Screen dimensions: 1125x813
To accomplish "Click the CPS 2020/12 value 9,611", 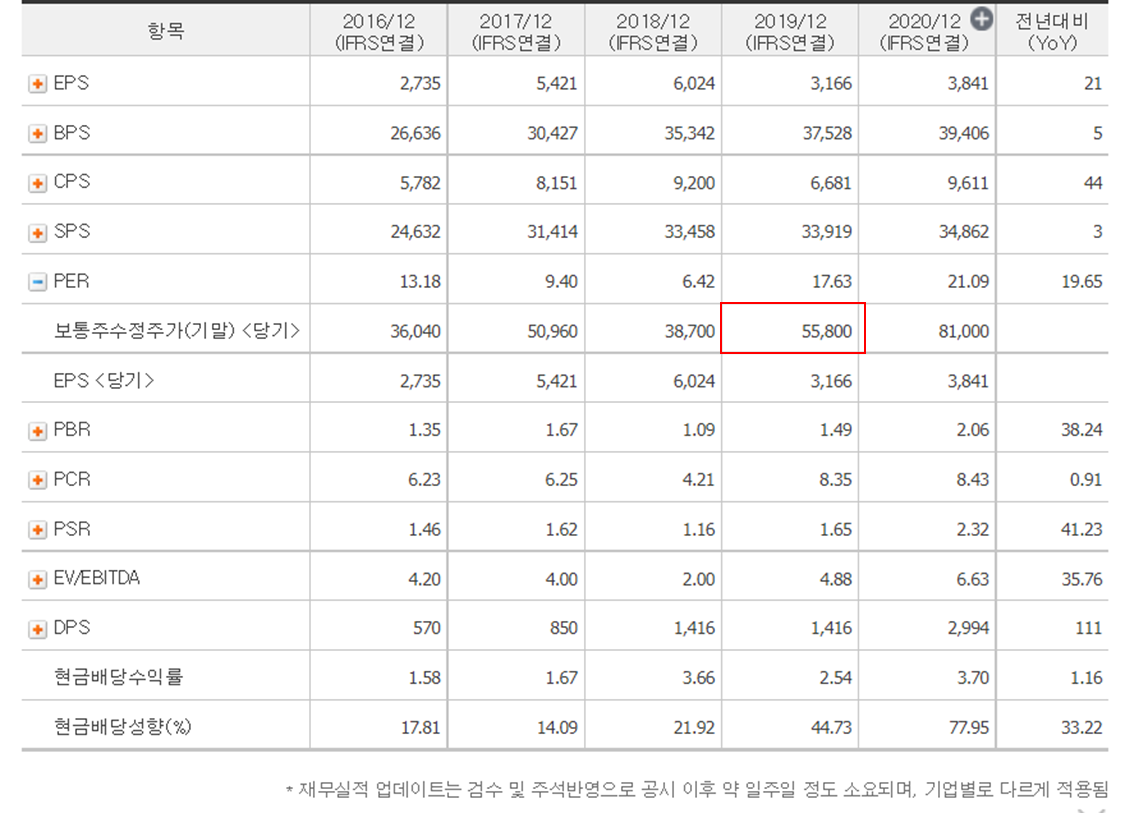I will (968, 183).
